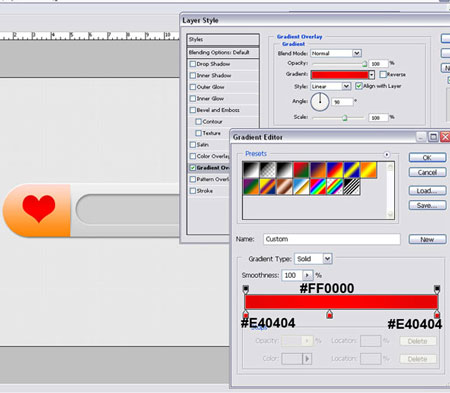Choose the Blue, Red, Yellow gradient preset
This screenshot has width=450, height=393.
(335, 170)
